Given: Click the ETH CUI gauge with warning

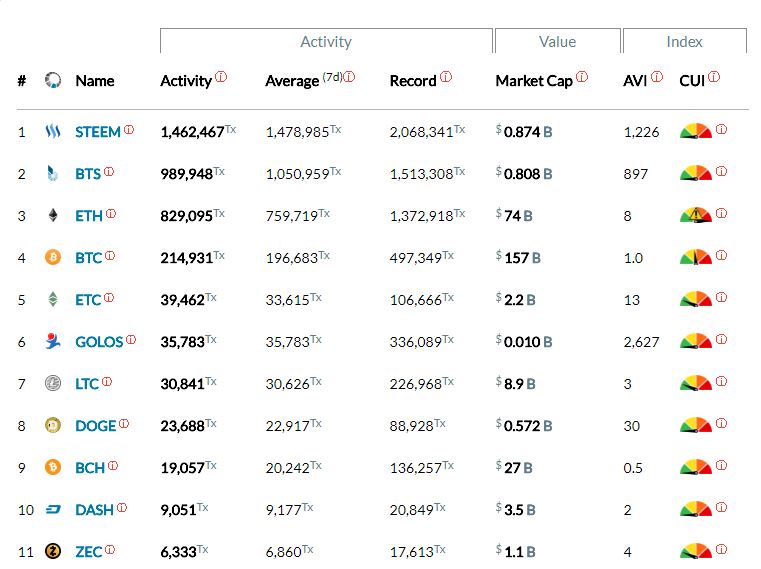Looking at the screenshot, I should [x=696, y=215].
